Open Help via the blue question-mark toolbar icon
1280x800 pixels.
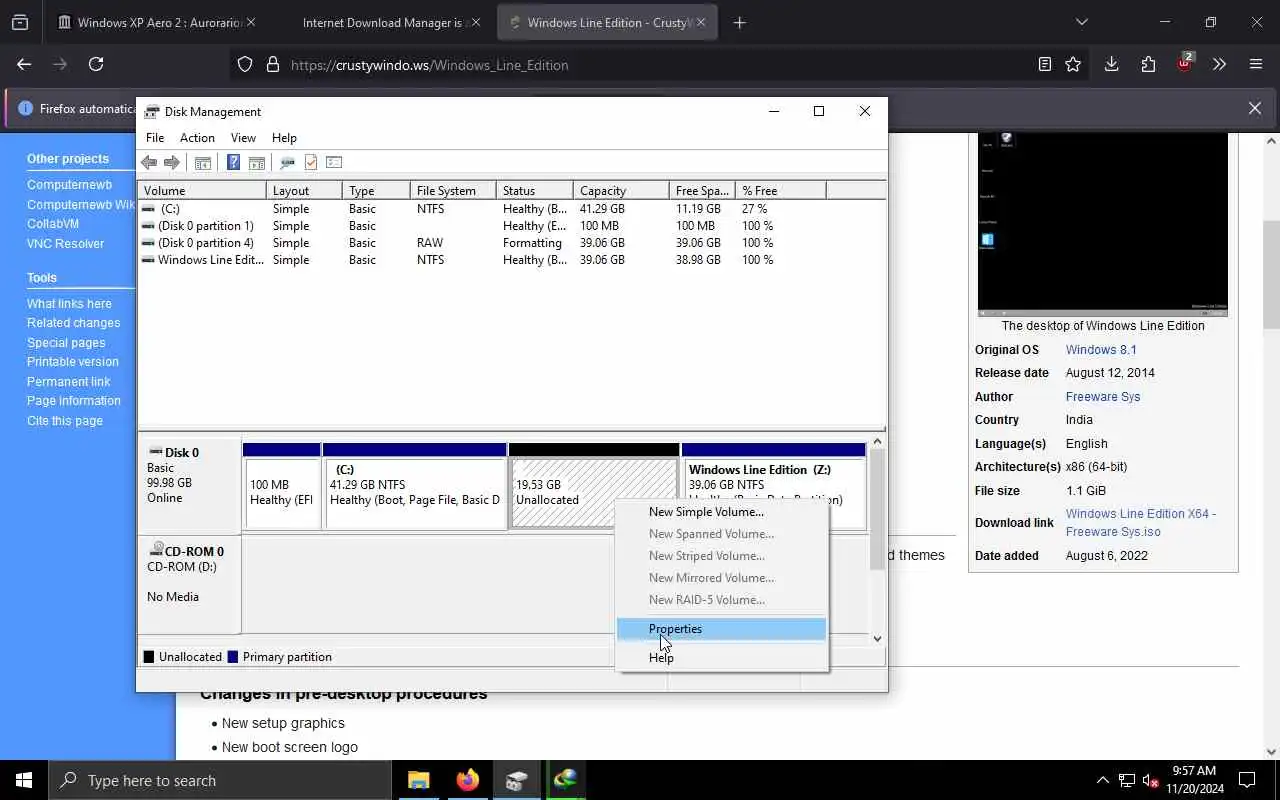point(233,162)
